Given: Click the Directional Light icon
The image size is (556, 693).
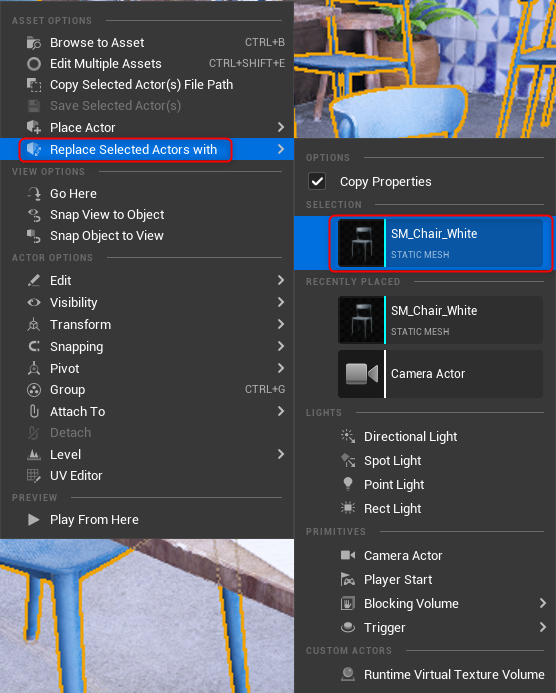Looking at the screenshot, I should (x=348, y=436).
